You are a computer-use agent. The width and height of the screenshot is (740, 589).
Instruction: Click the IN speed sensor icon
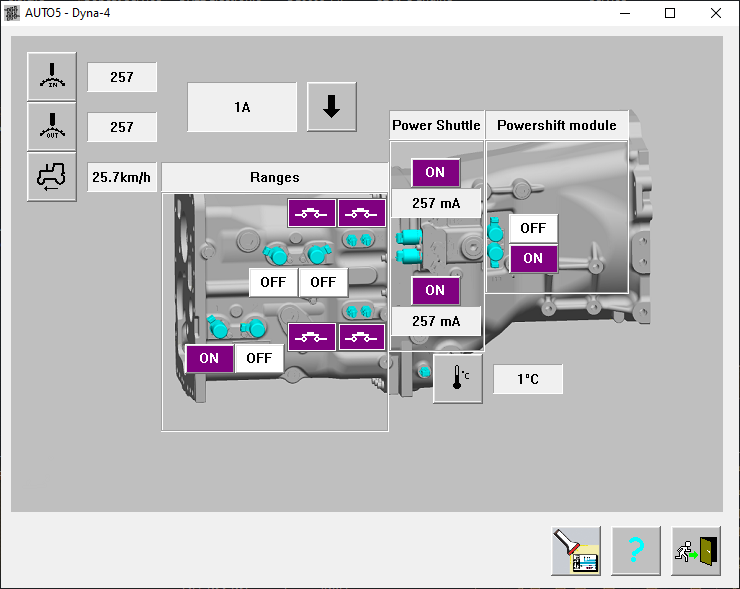click(51, 77)
